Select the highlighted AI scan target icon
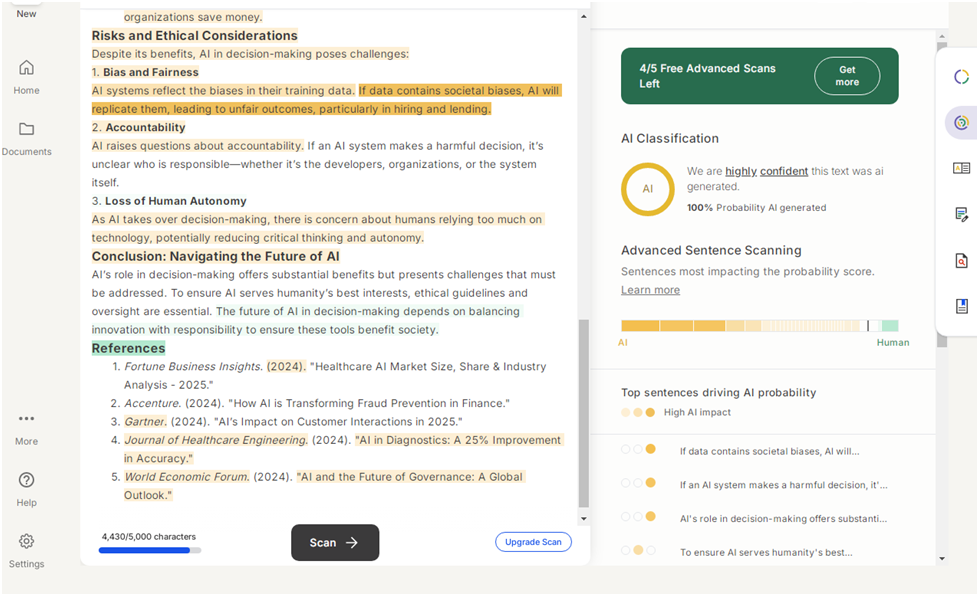 coord(961,122)
